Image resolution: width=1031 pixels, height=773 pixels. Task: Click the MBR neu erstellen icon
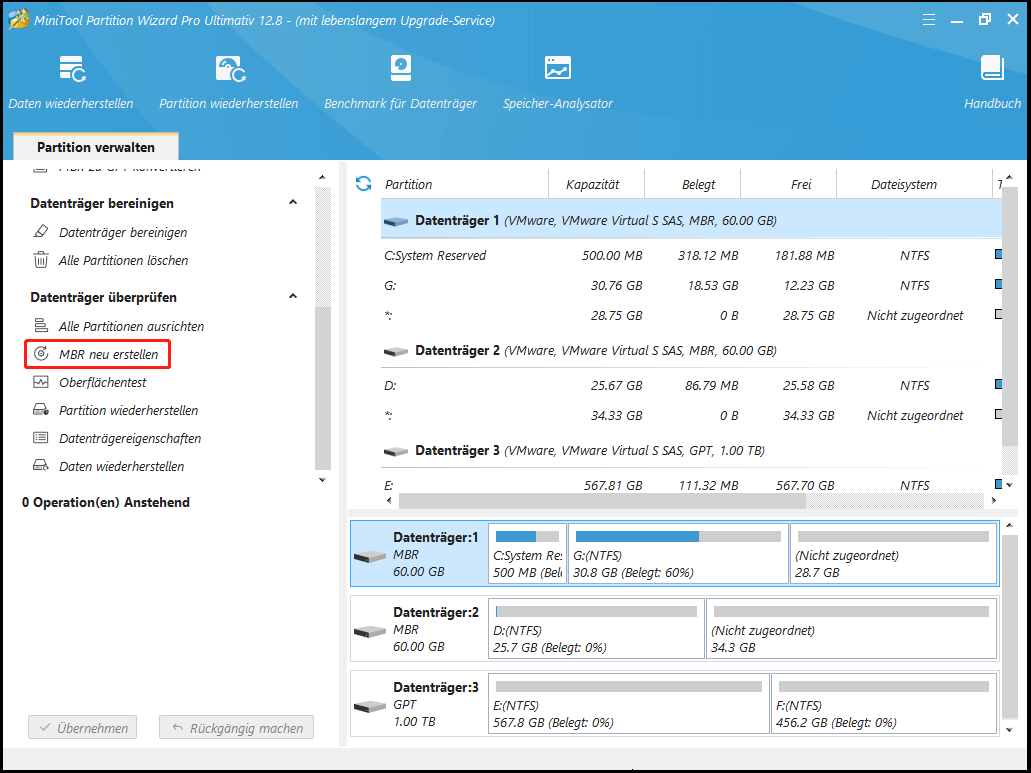41,354
